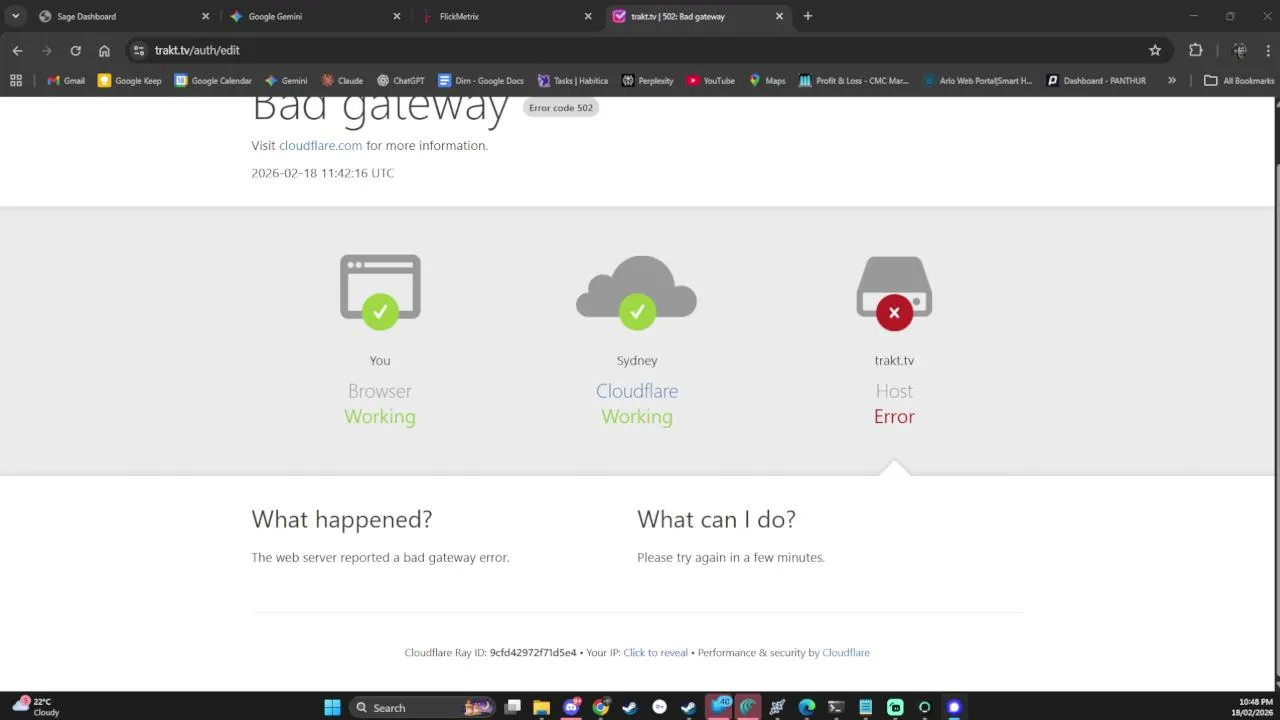Open the Google Calendar bookmark
The width and height of the screenshot is (1280, 720).
[213, 80]
